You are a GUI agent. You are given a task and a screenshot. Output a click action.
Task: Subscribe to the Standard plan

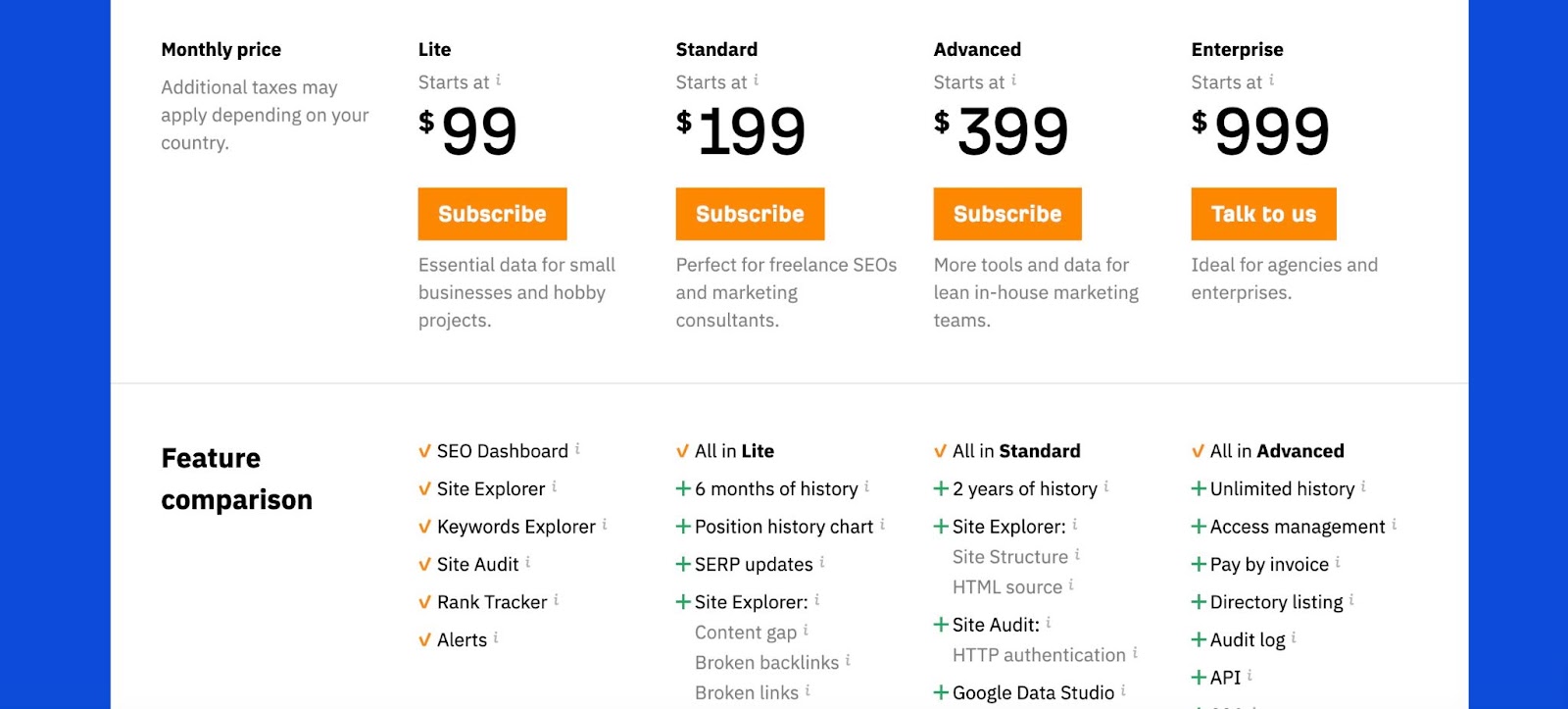[750, 214]
